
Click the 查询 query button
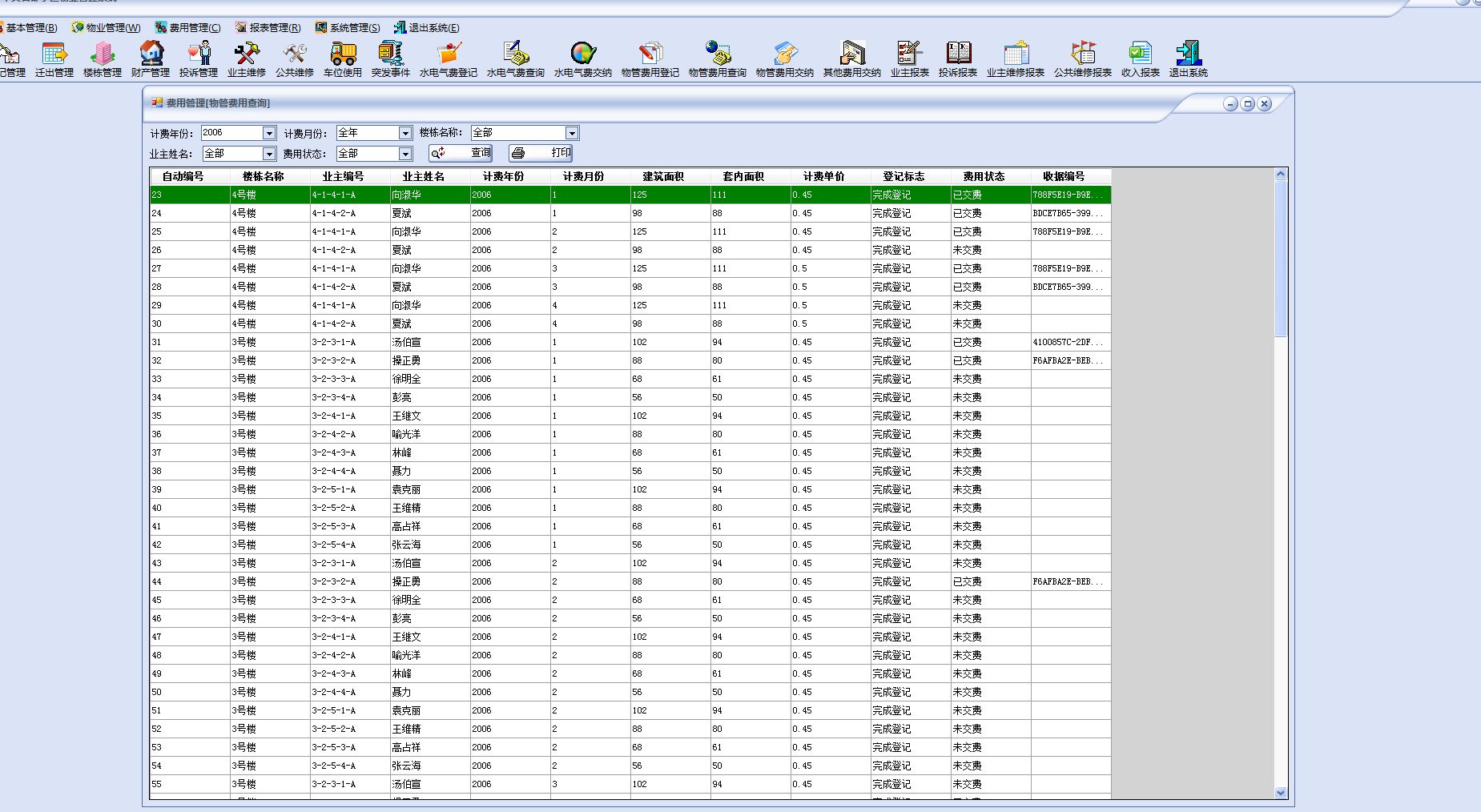(x=461, y=153)
